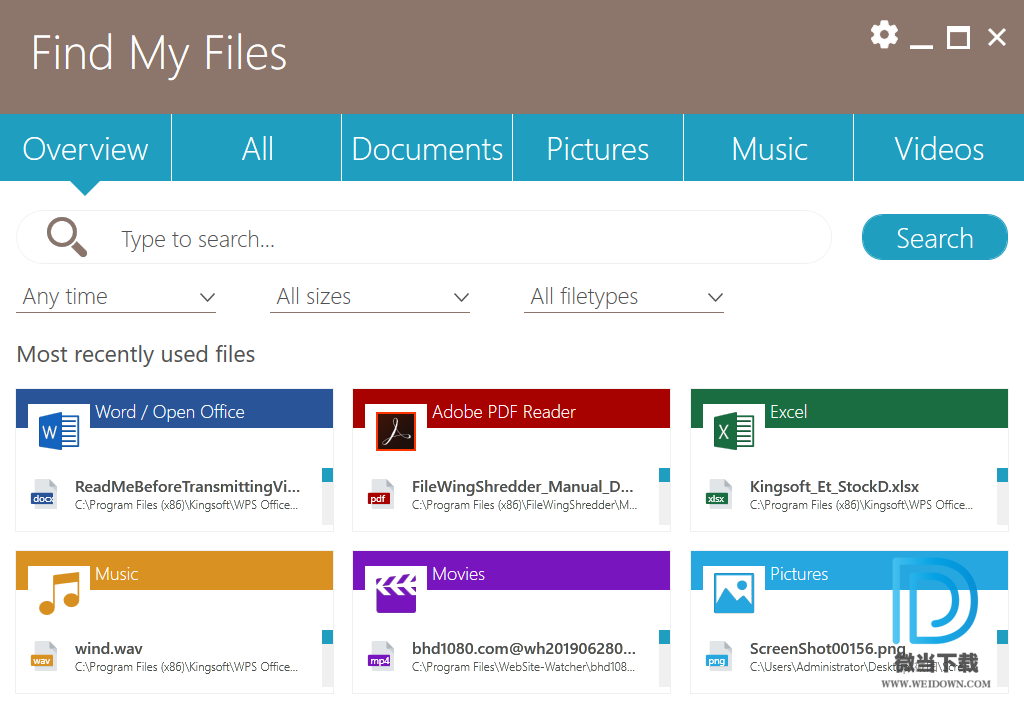Switch to the Overview tab
The image size is (1024, 722).
86,148
